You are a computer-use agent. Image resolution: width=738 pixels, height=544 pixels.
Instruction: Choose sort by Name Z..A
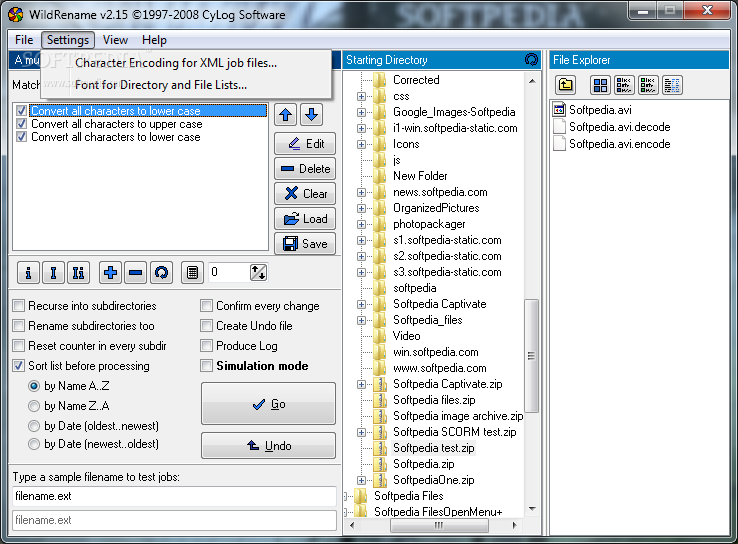(x=34, y=406)
